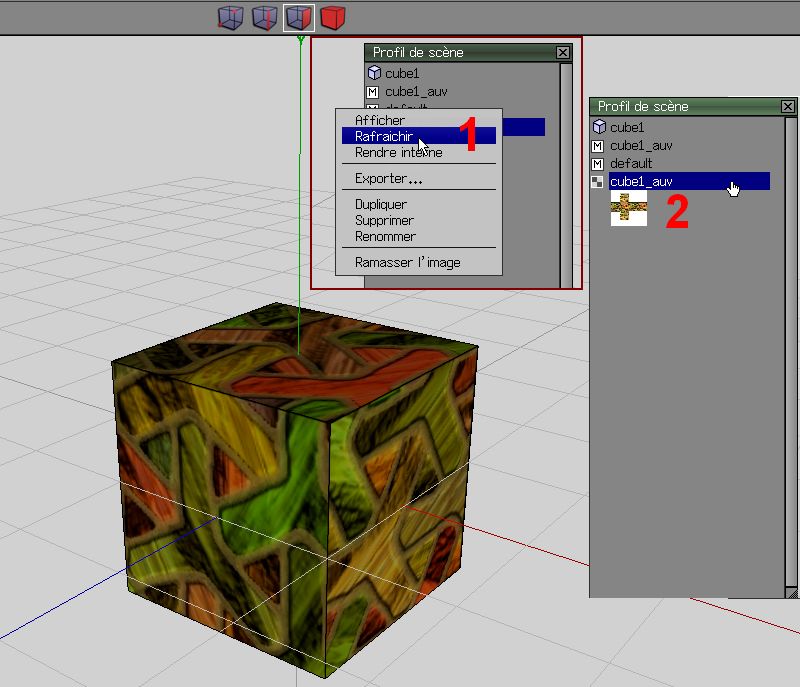Click M icon of cube1_auv material in thumbnail panel

coord(598,146)
